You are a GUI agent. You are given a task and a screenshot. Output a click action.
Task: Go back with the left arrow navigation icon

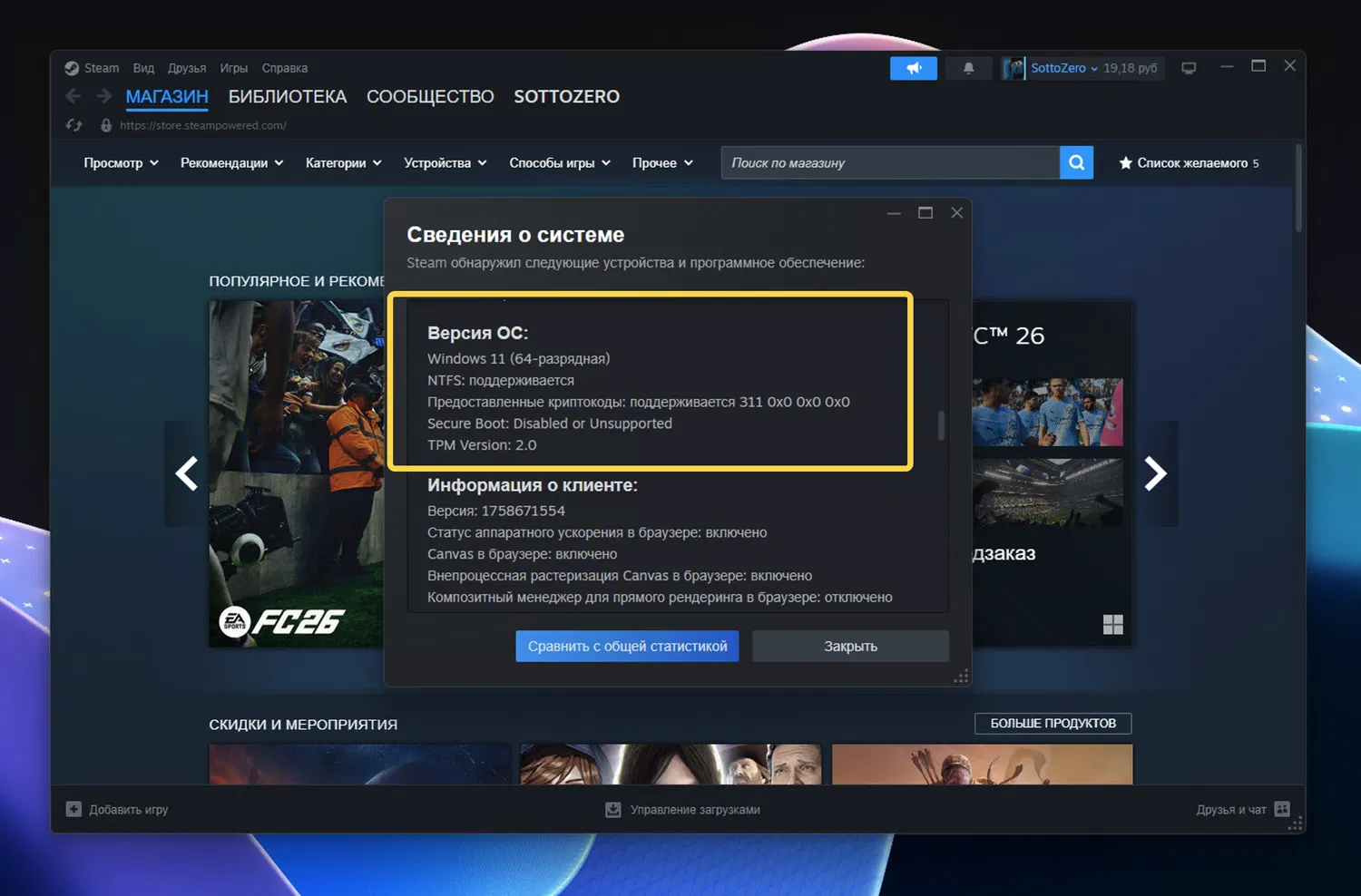click(73, 96)
